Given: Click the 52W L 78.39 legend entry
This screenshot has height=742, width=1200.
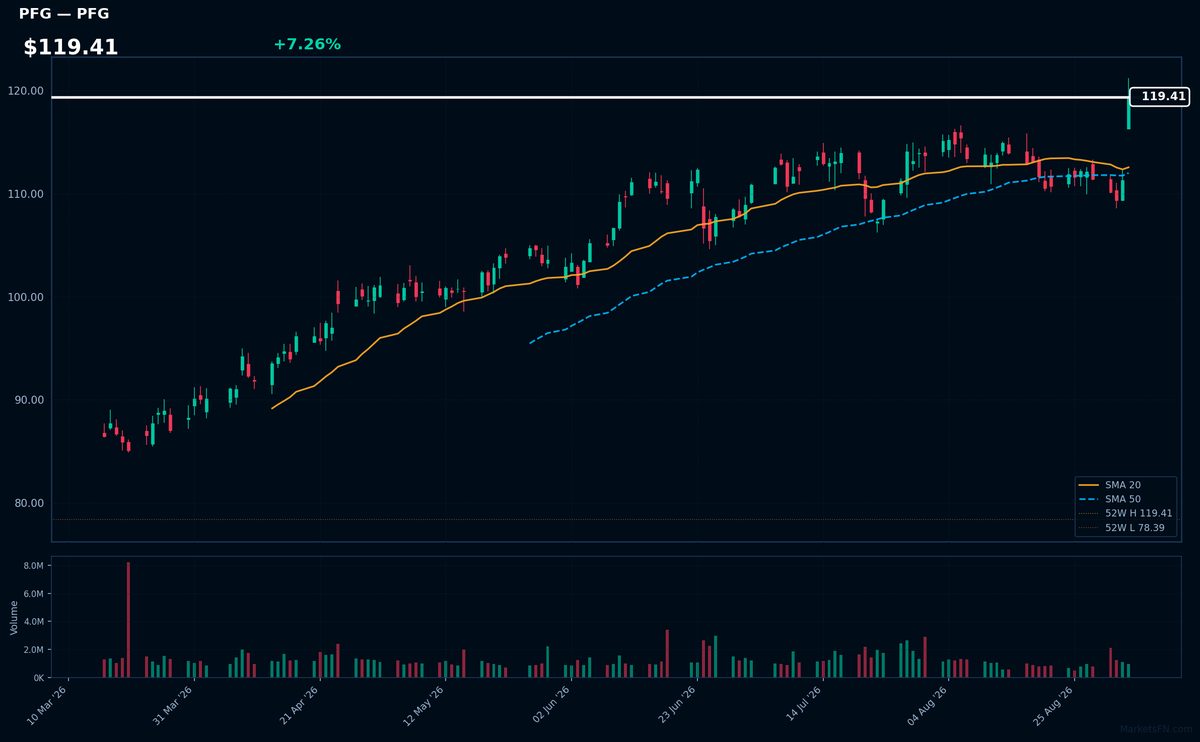Looking at the screenshot, I should point(1124,527).
